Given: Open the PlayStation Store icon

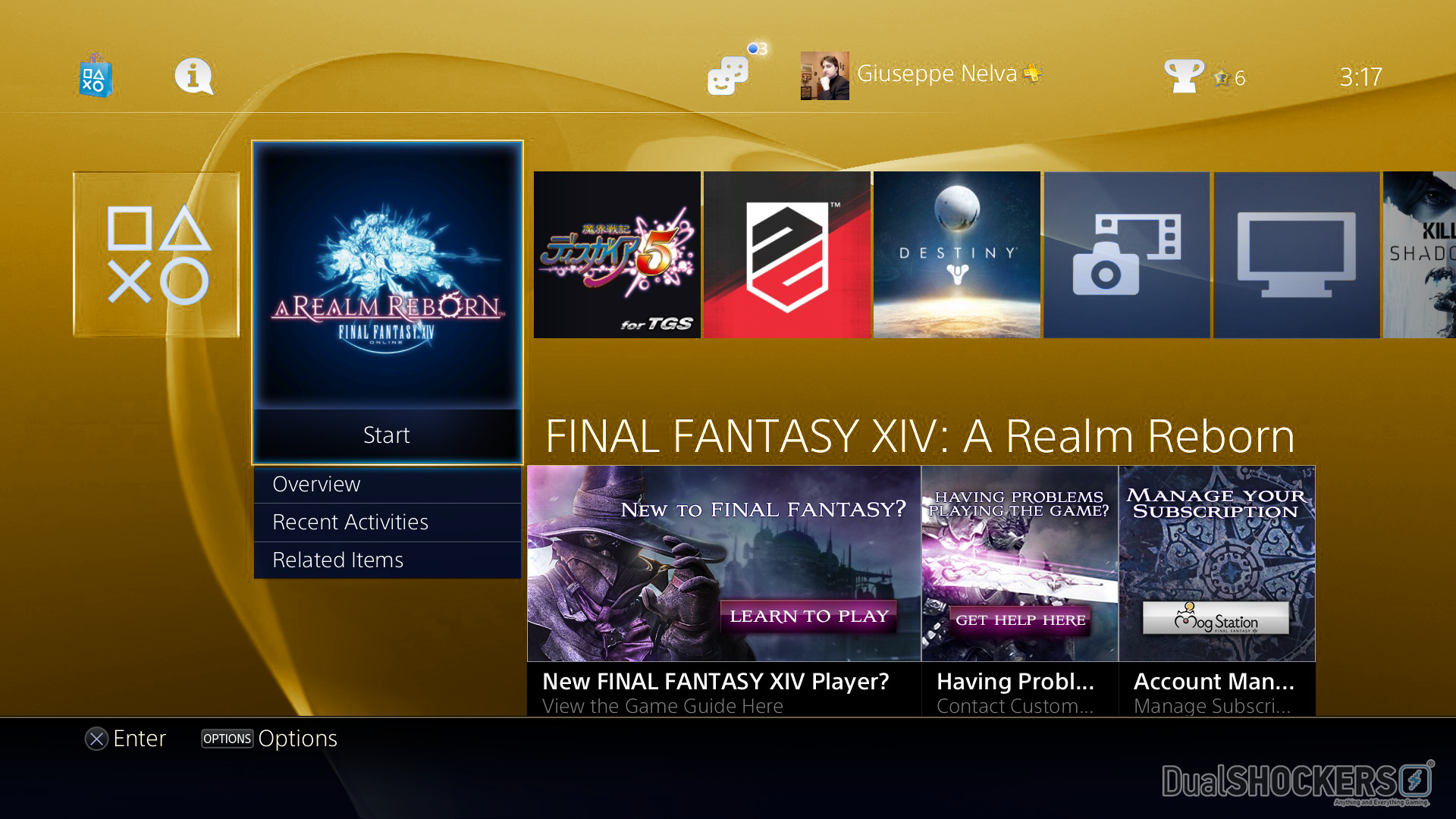Looking at the screenshot, I should (x=96, y=75).
